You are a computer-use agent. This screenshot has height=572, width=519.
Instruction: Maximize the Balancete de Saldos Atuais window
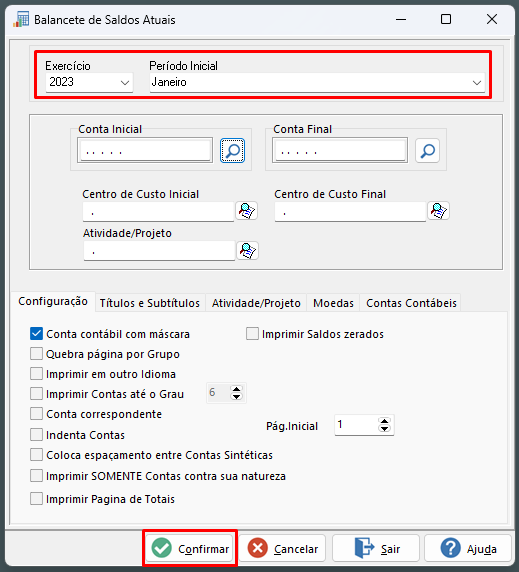pyautogui.click(x=446, y=19)
